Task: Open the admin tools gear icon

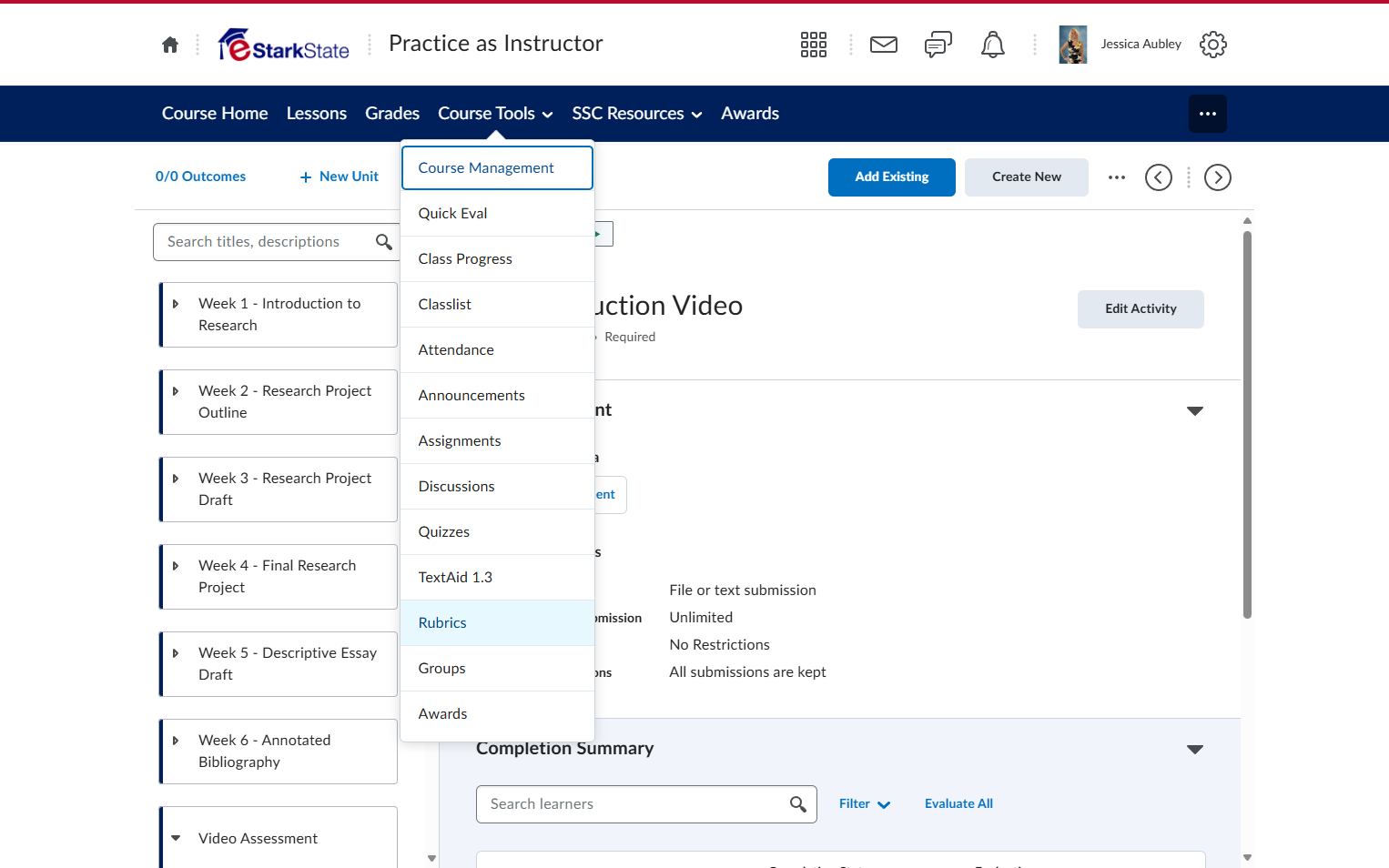Action: pos(1213,45)
